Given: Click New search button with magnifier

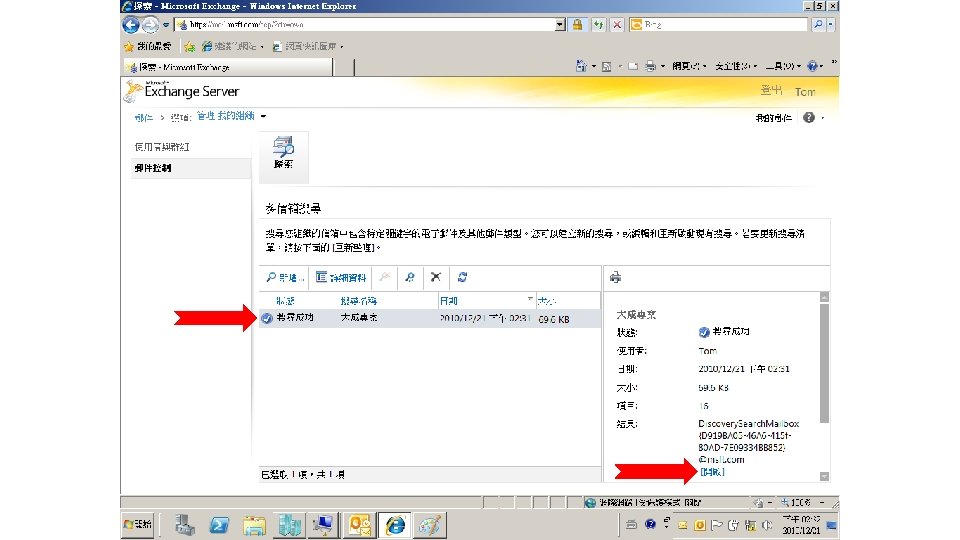Looking at the screenshot, I should pos(285,277).
